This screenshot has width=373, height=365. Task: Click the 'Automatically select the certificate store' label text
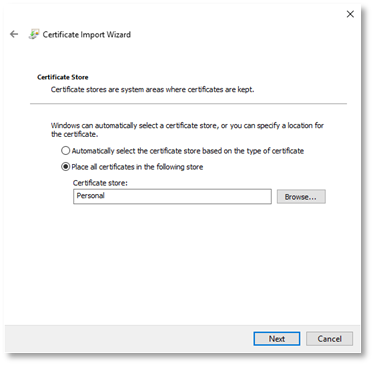click(188, 151)
